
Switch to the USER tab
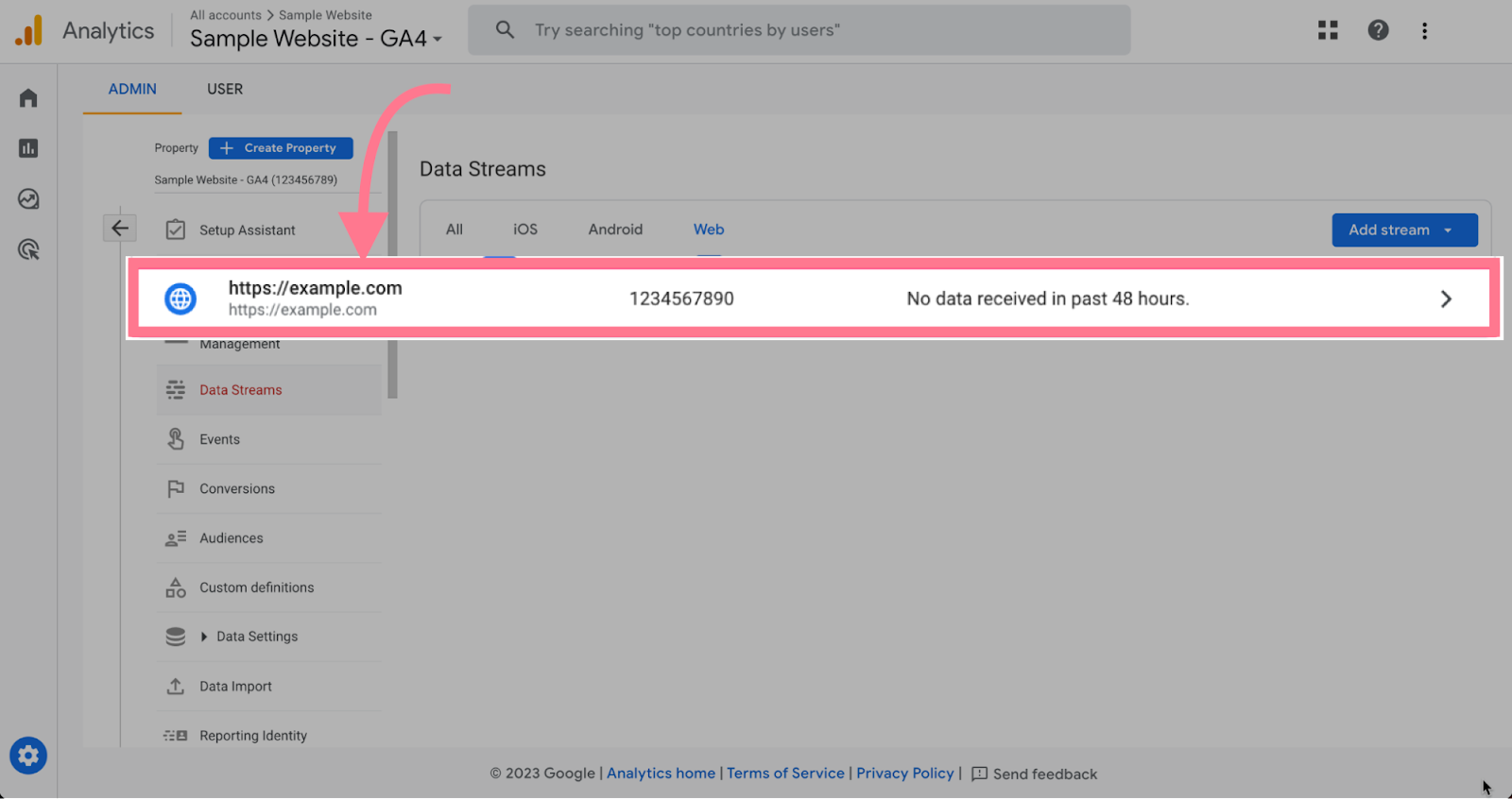coord(224,89)
